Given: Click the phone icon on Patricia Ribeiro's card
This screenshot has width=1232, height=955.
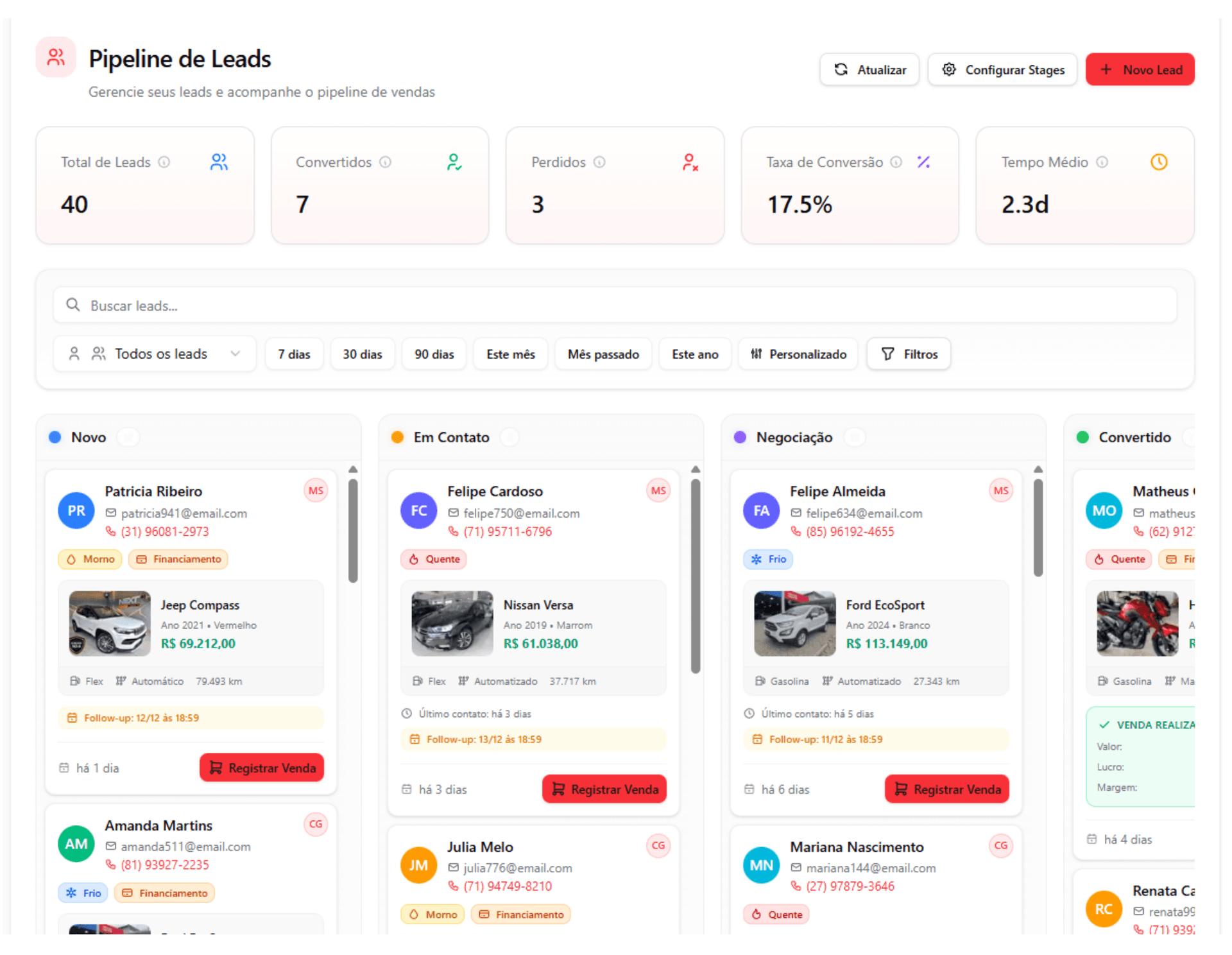Looking at the screenshot, I should tap(111, 531).
